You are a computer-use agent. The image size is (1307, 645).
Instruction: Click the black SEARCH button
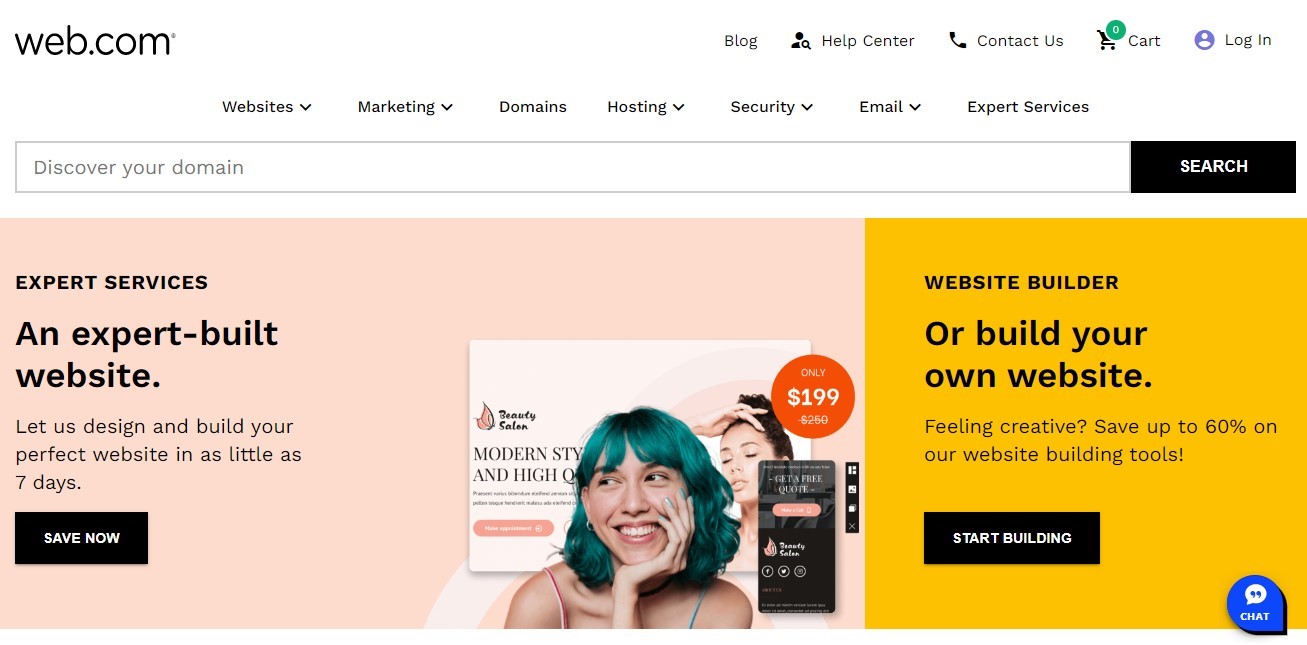pyautogui.click(x=1213, y=167)
